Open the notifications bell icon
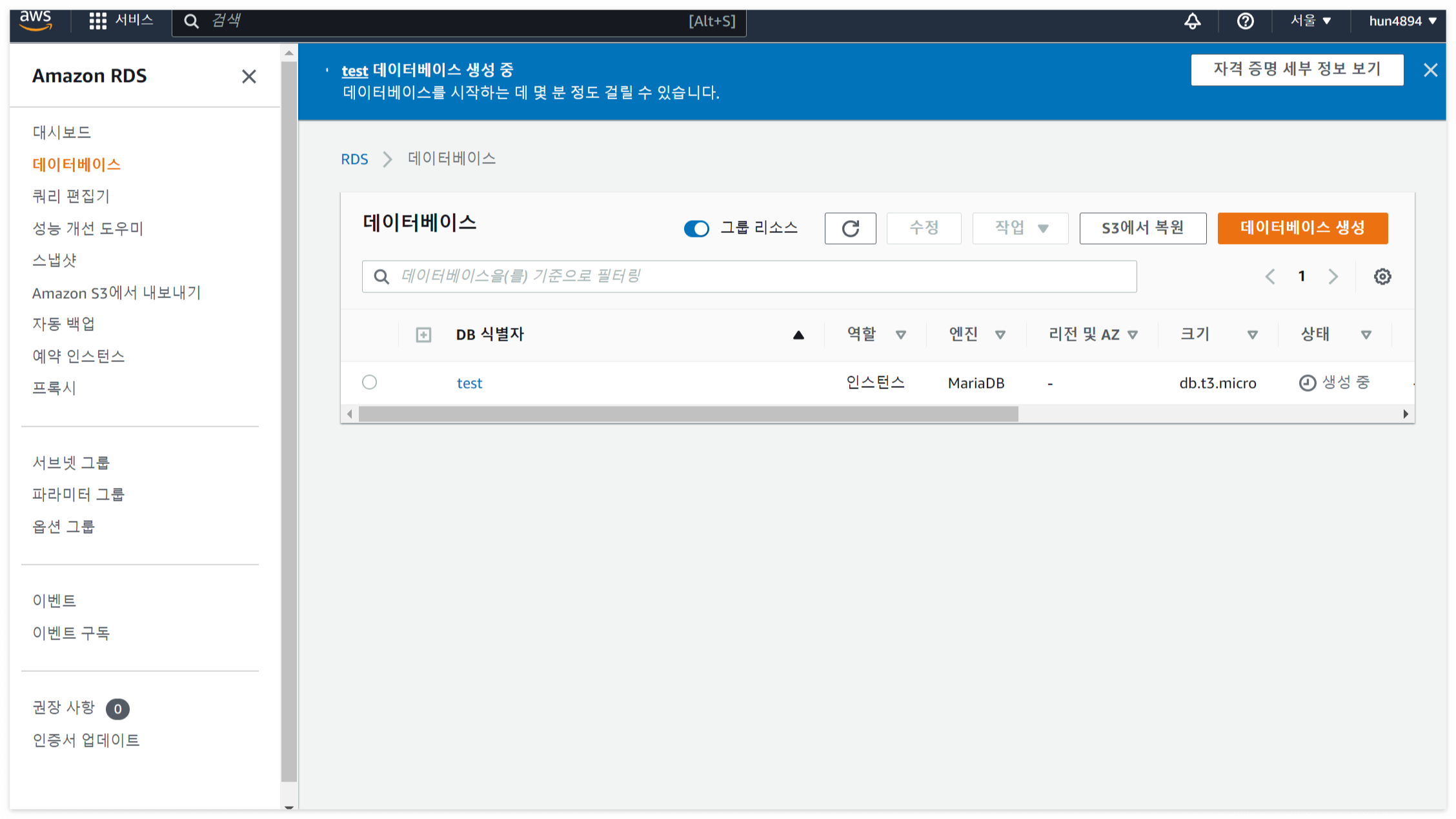 pyautogui.click(x=1192, y=21)
